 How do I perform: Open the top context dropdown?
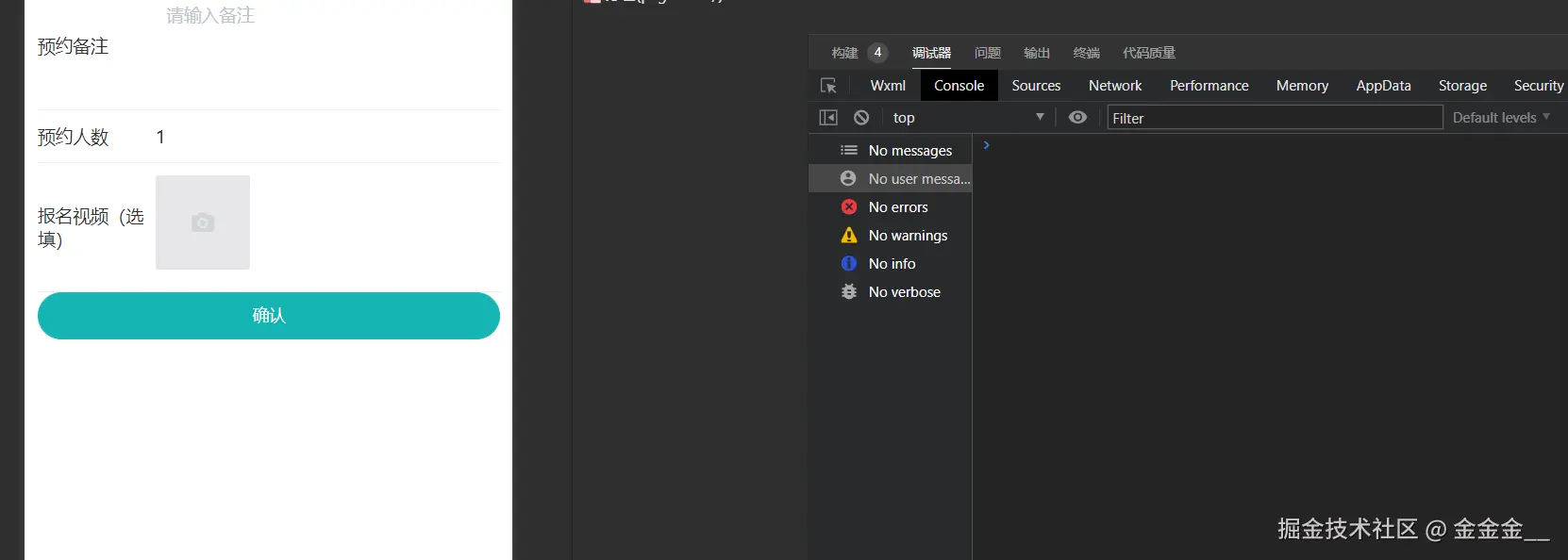coord(967,118)
